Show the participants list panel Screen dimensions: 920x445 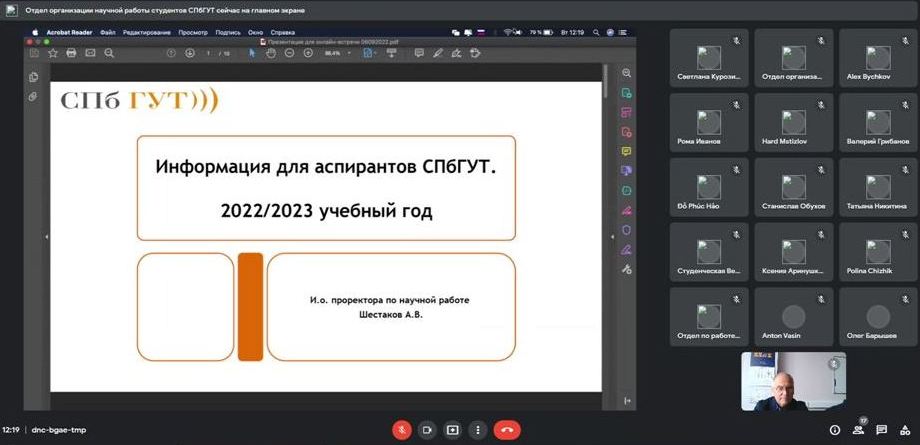click(x=859, y=430)
